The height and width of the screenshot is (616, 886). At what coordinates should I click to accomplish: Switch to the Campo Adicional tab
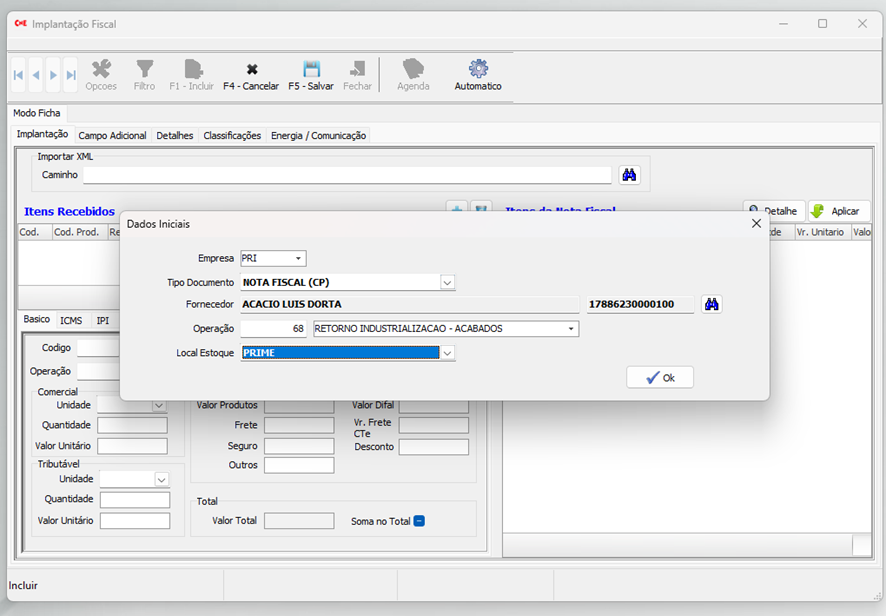(112, 135)
